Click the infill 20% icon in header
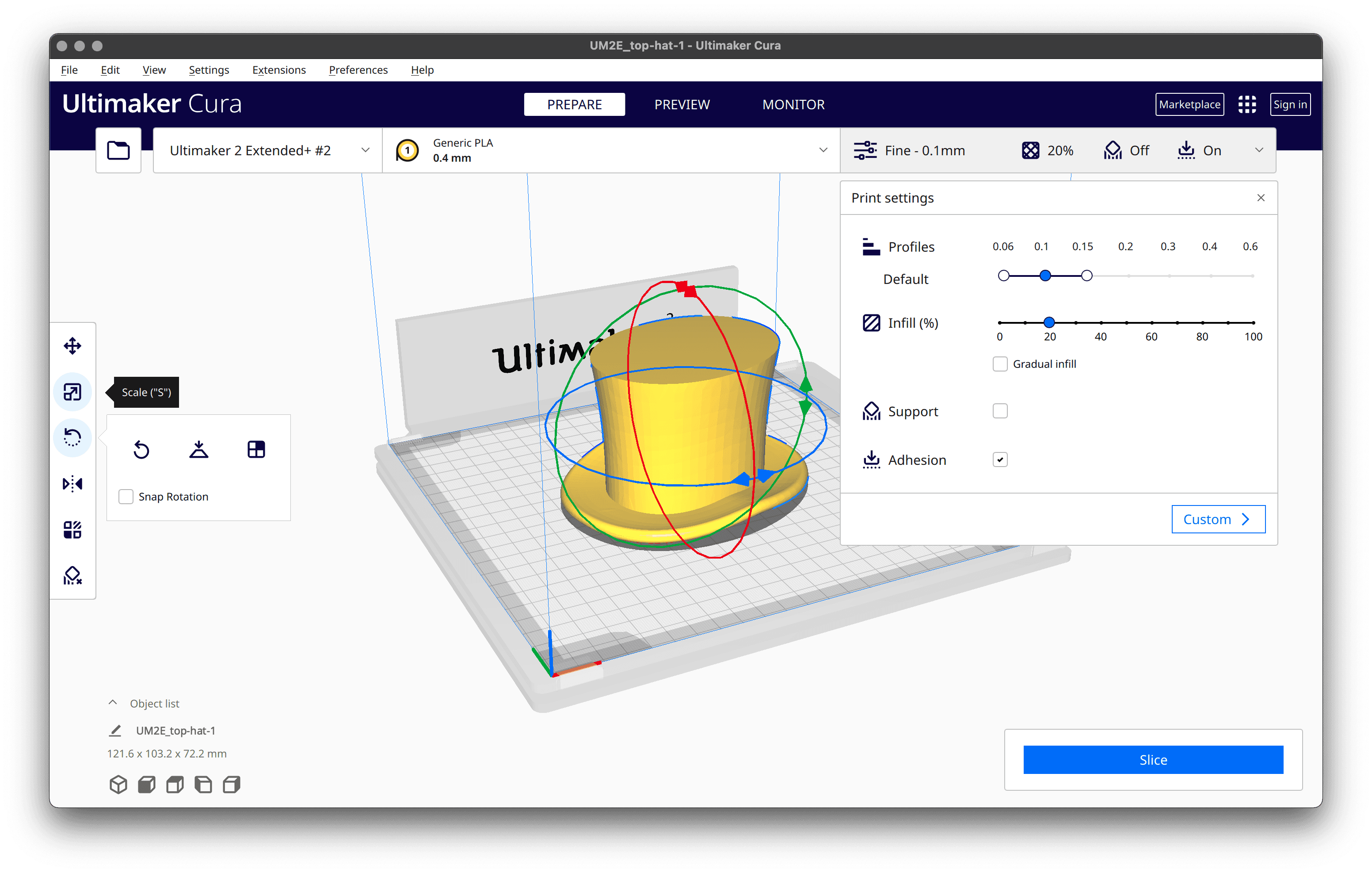 [x=1030, y=150]
